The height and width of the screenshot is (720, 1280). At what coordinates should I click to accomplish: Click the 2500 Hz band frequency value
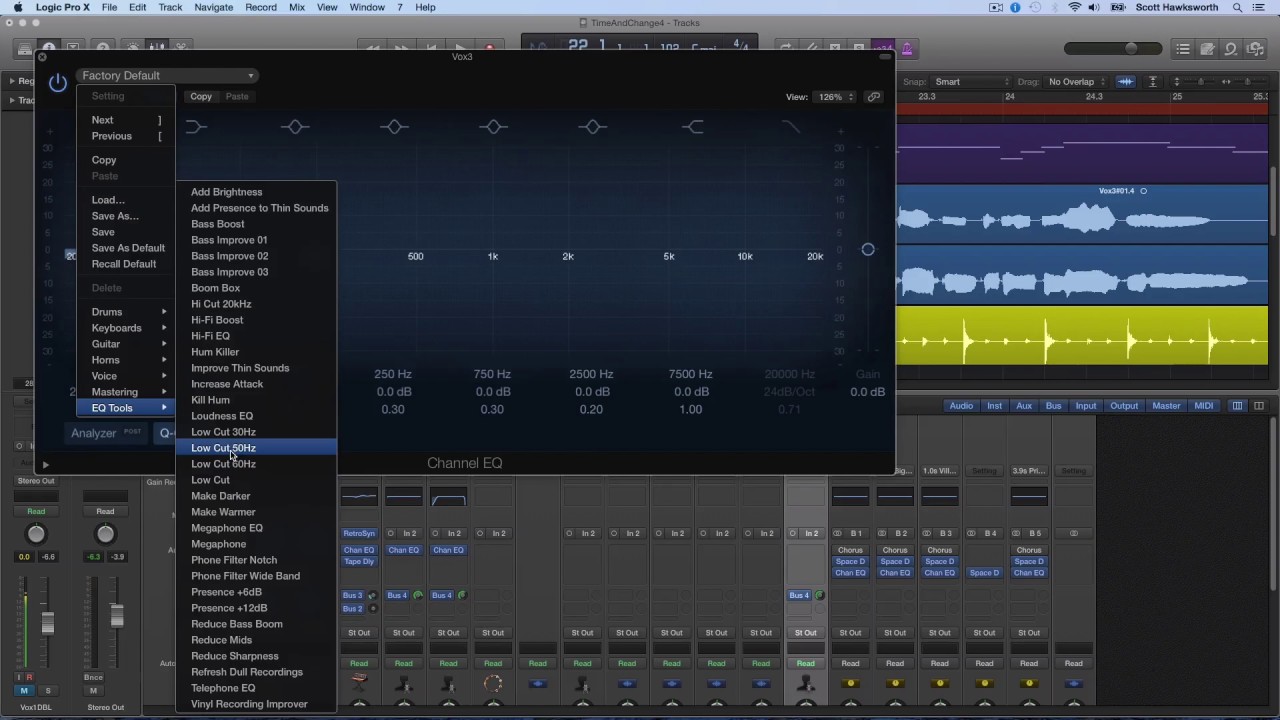click(591, 374)
